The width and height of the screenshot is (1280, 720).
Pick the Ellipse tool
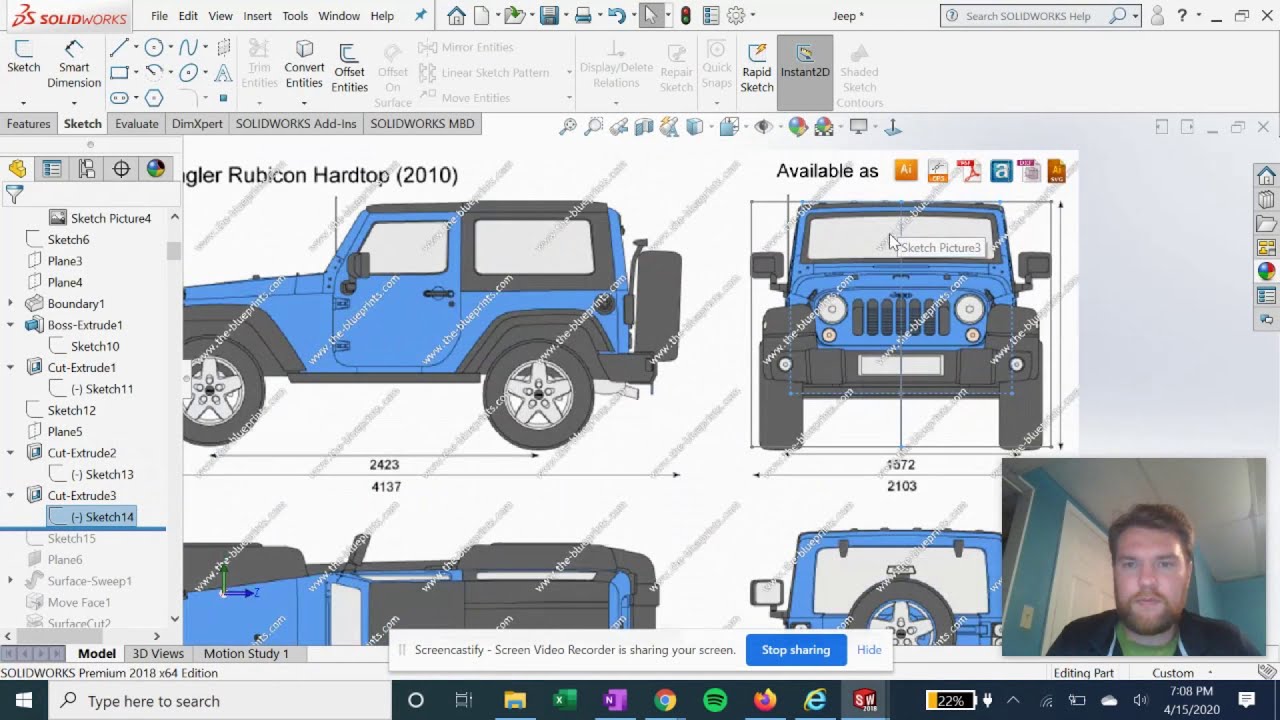click(187, 73)
